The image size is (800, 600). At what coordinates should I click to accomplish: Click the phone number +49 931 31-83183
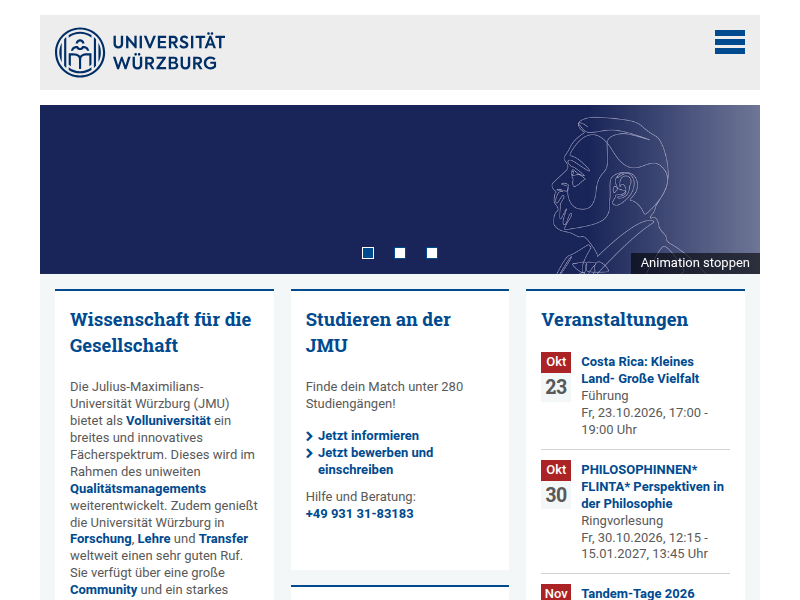point(360,514)
